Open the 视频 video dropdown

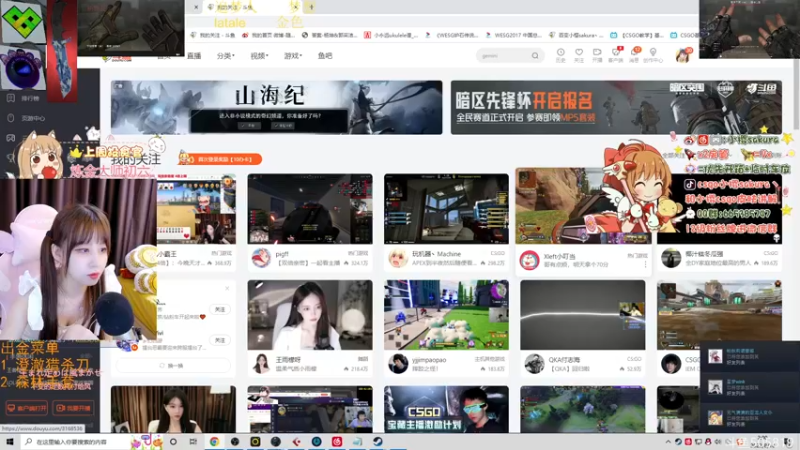click(259, 56)
